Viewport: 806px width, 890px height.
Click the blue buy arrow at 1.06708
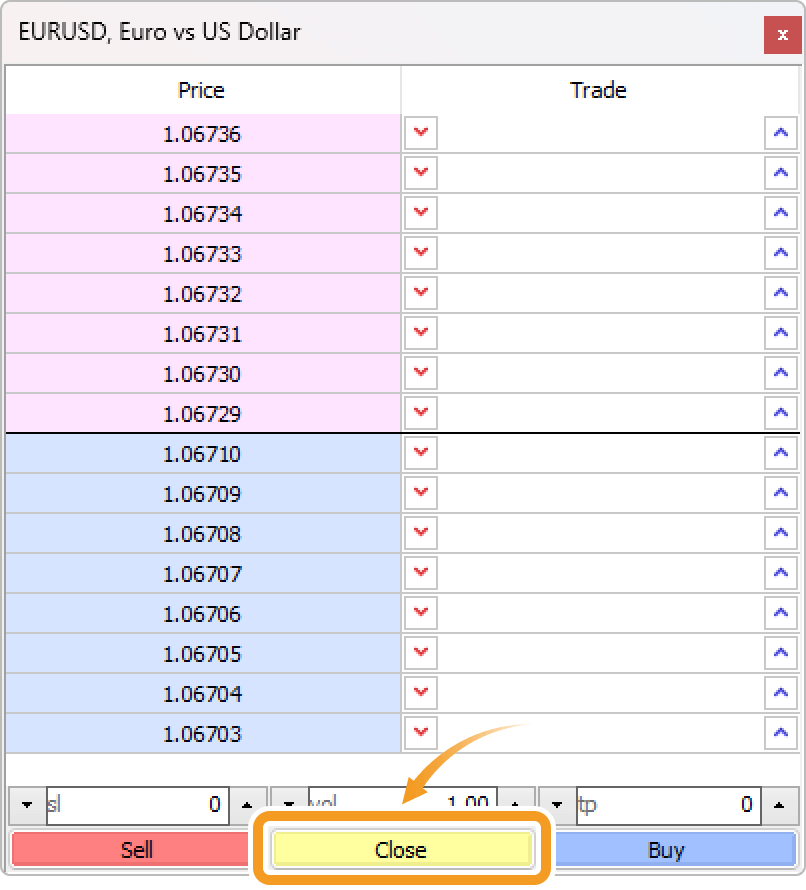[x=780, y=533]
